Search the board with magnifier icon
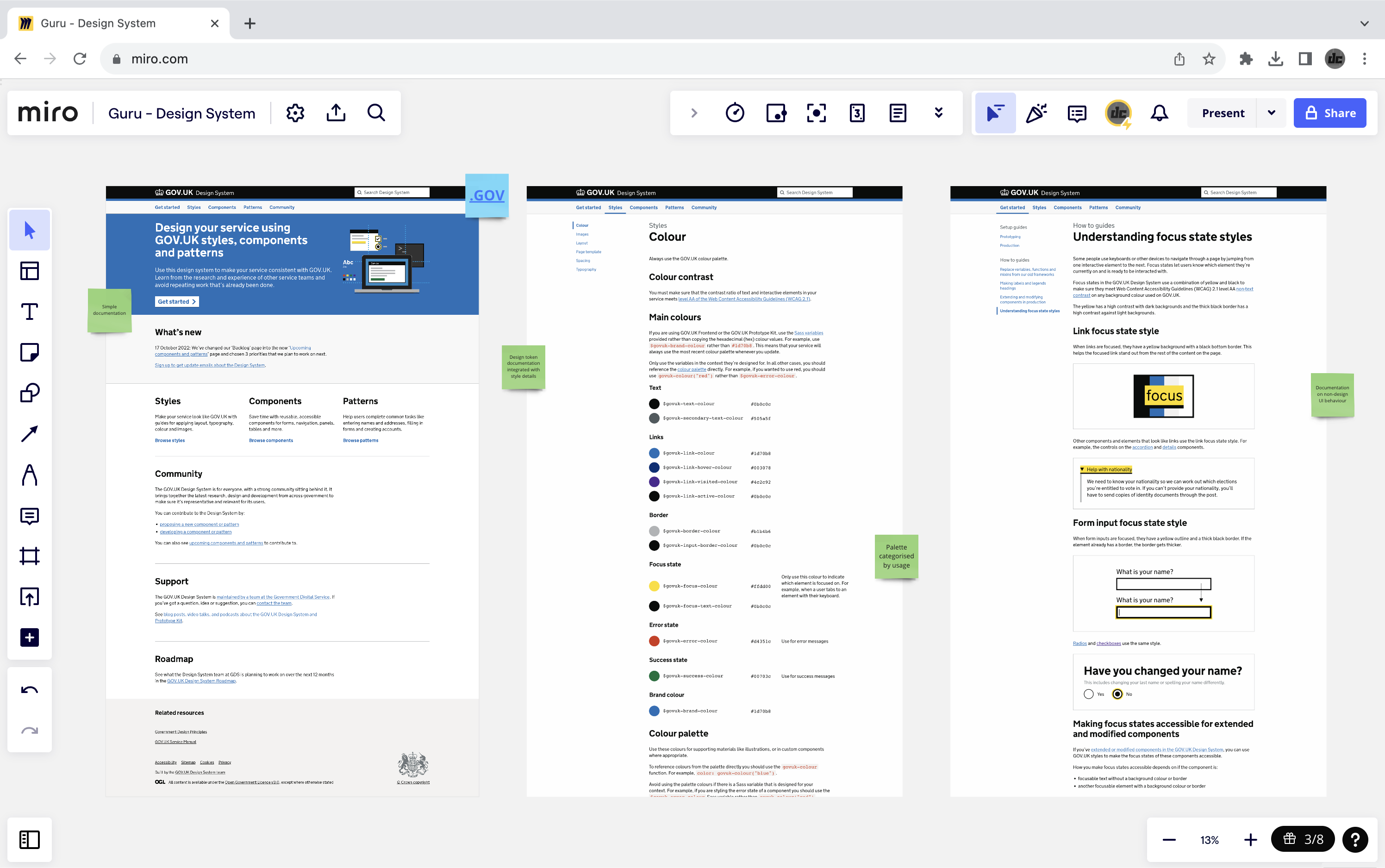Screen dimensions: 1385x868 pyautogui.click(x=376, y=113)
